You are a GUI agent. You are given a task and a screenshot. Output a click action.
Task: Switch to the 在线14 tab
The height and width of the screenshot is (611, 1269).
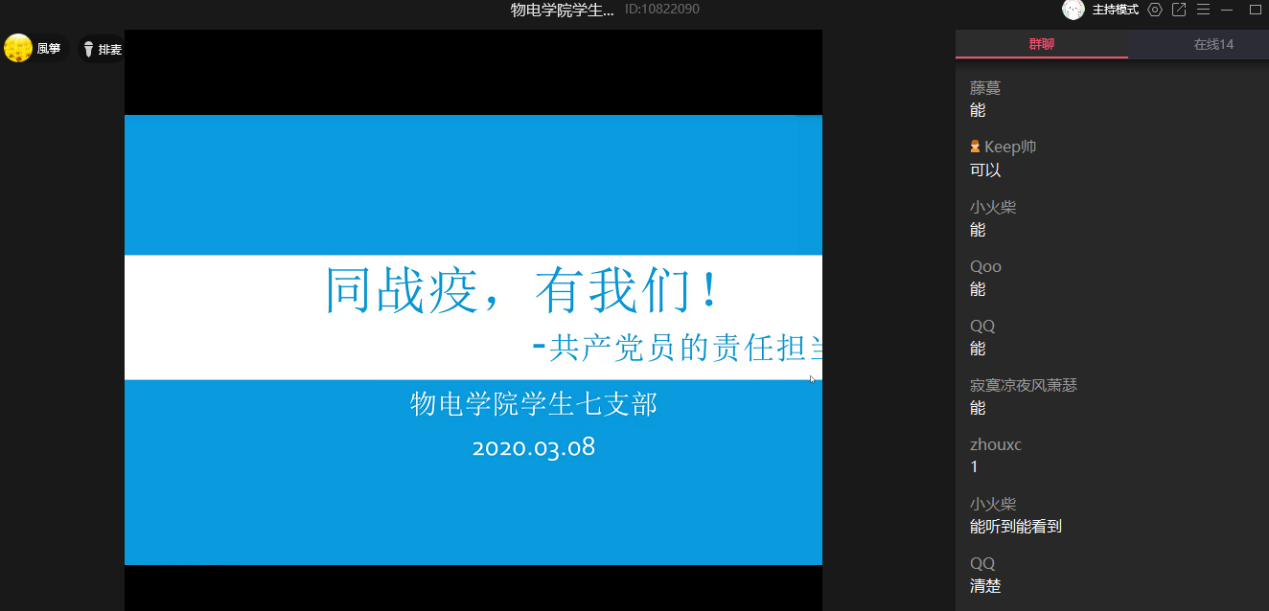[x=1213, y=44]
